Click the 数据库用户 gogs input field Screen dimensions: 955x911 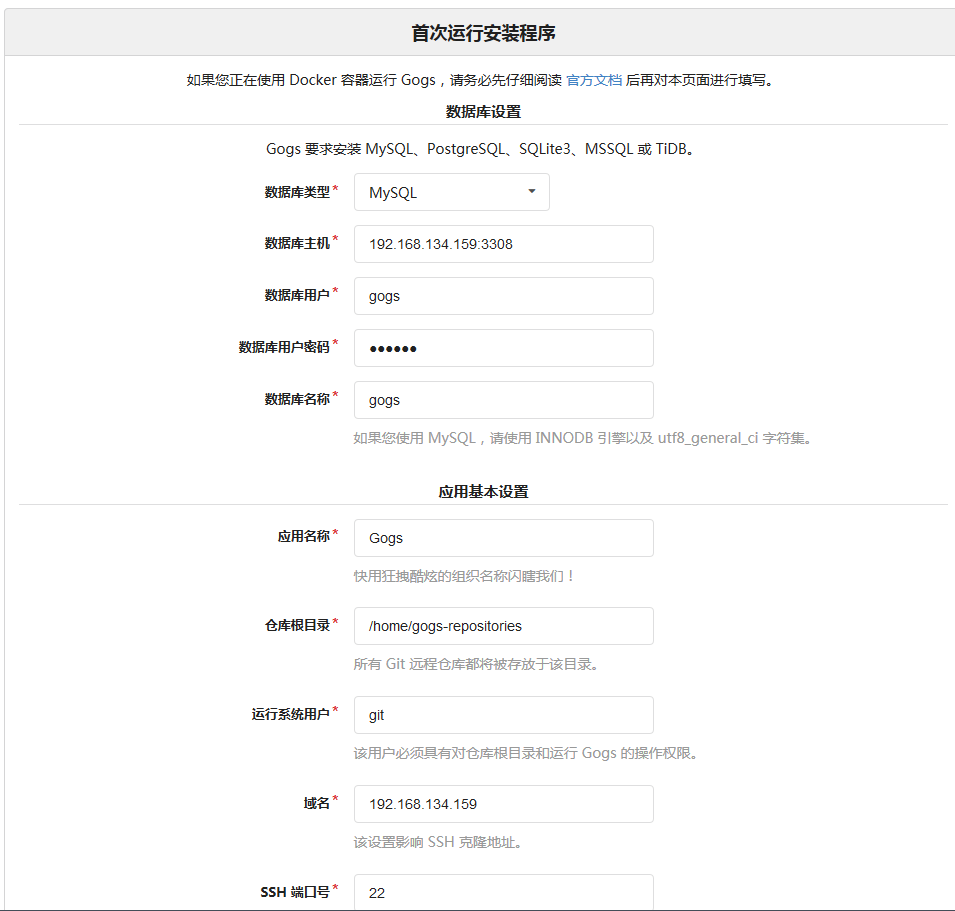504,296
